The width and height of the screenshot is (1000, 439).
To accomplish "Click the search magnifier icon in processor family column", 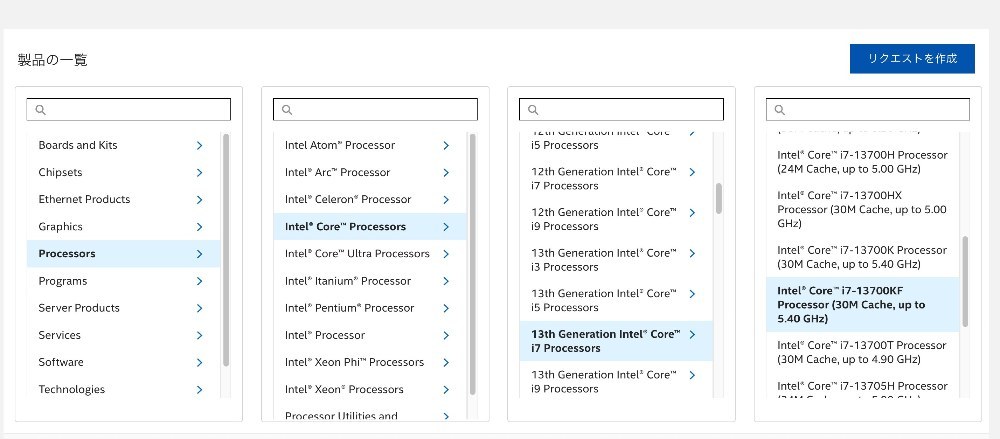I will pos(287,110).
